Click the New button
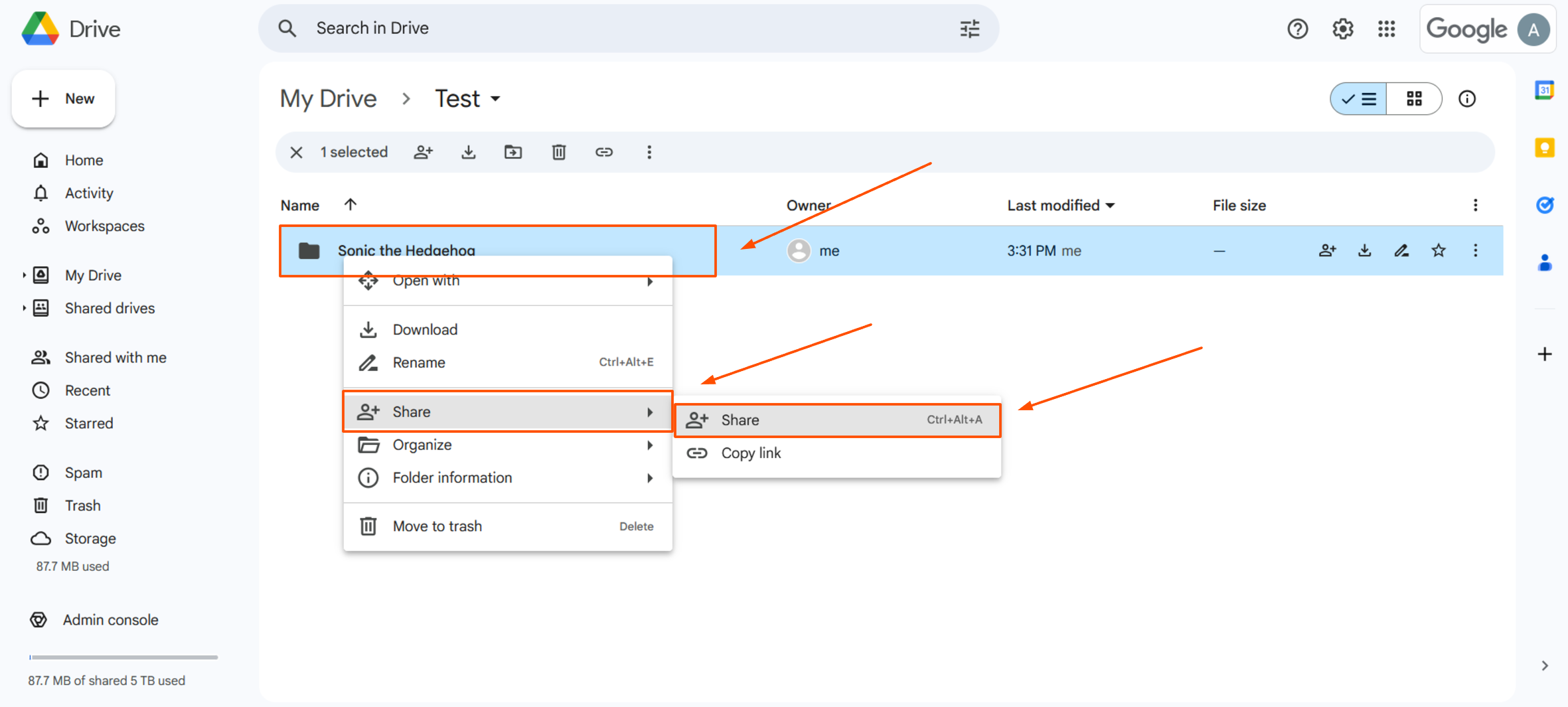 [x=63, y=98]
